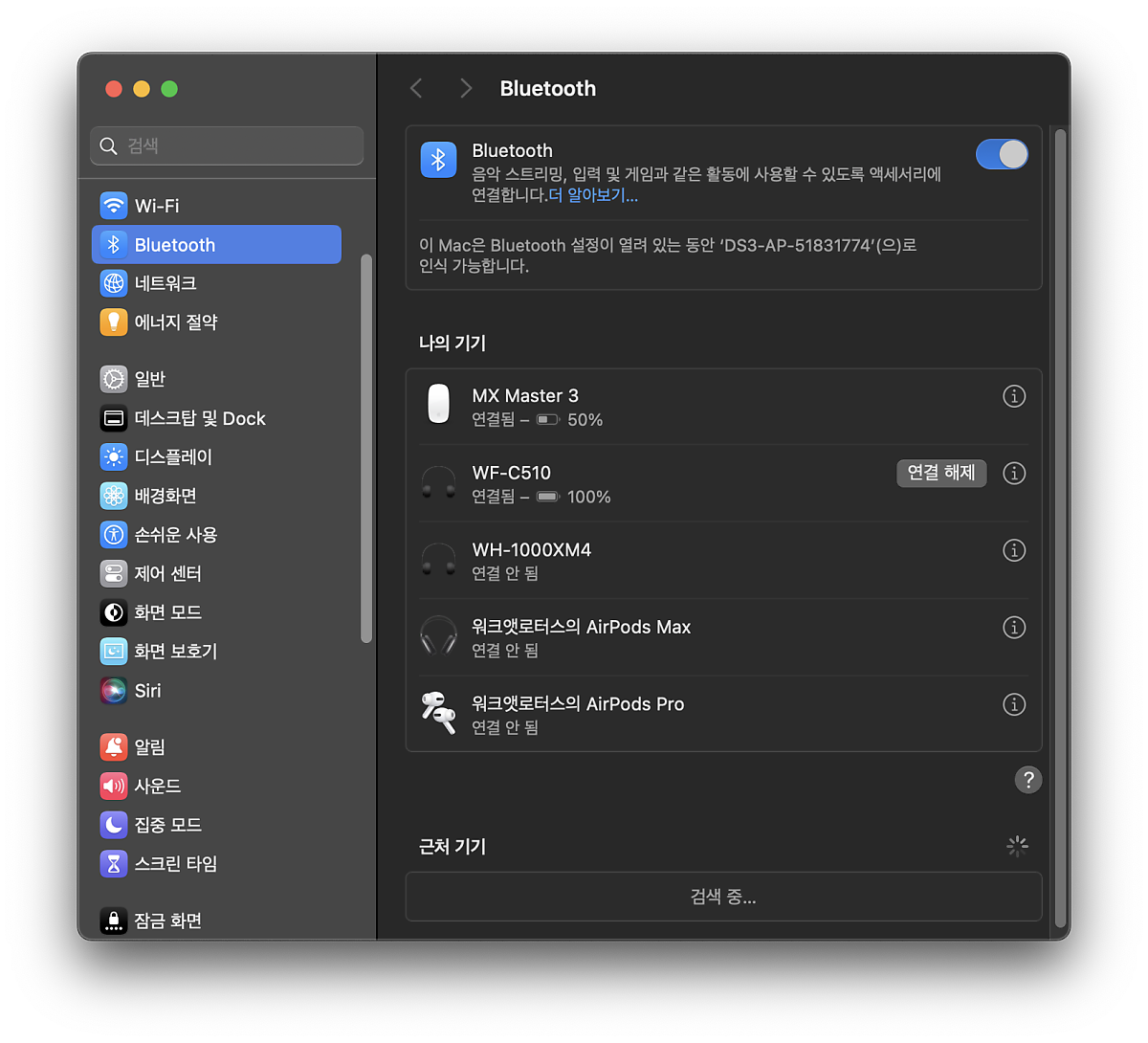
Task: Click the 에너지 절약 lightbulb icon
Action: [114, 322]
